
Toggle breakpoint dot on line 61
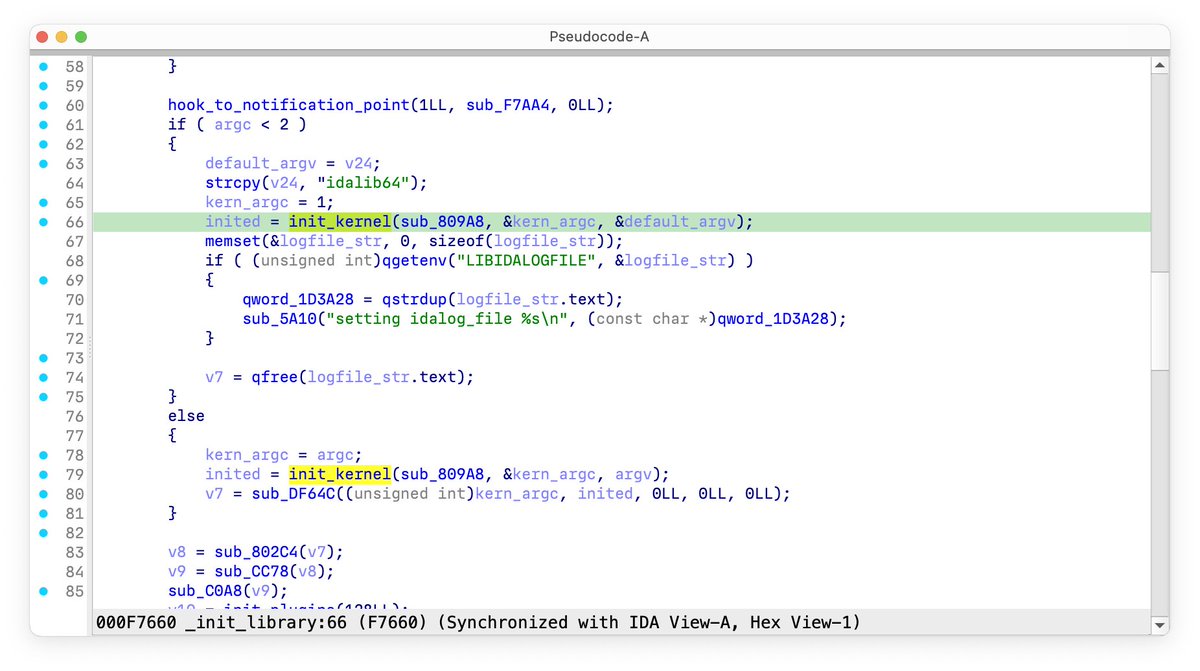(x=43, y=125)
